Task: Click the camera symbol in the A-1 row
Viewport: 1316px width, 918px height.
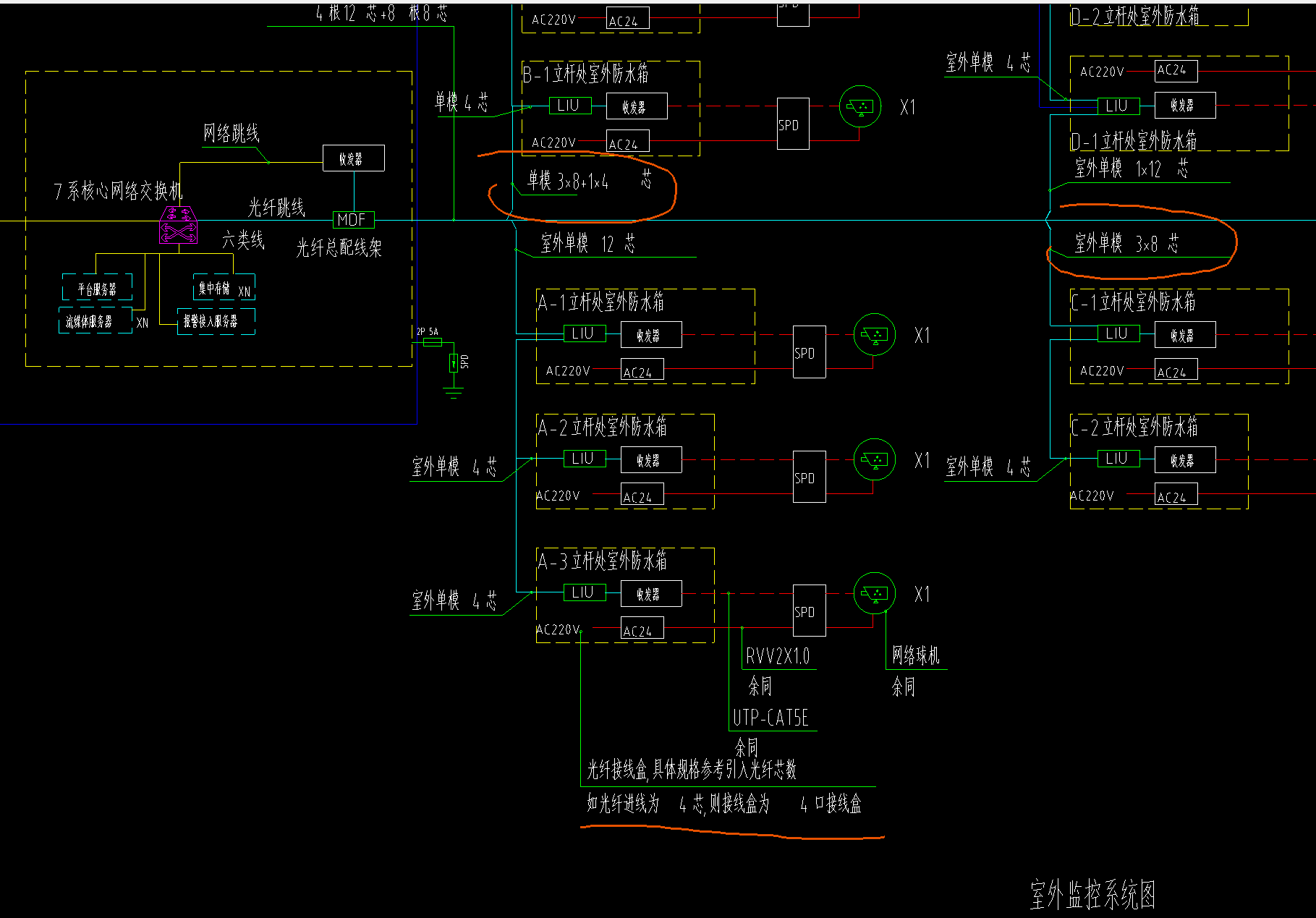Action: pos(875,334)
